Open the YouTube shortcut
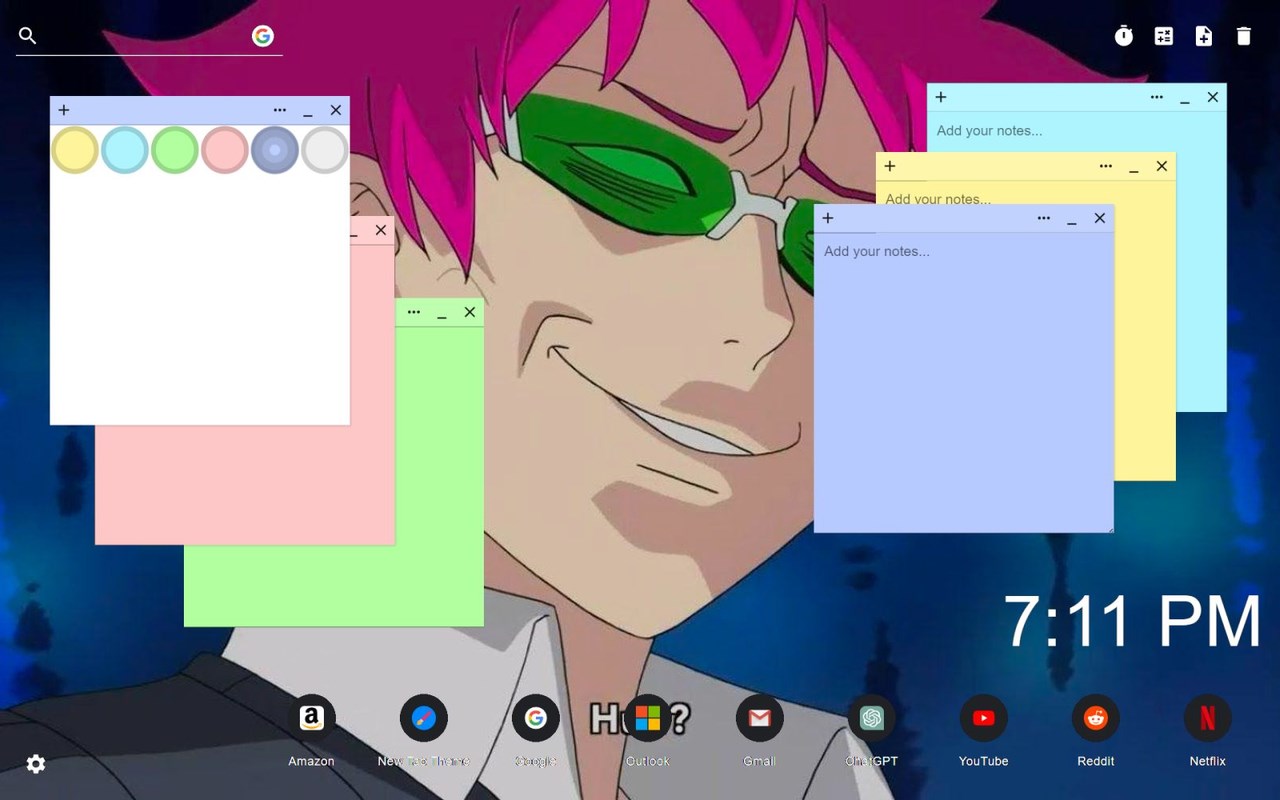 984,718
